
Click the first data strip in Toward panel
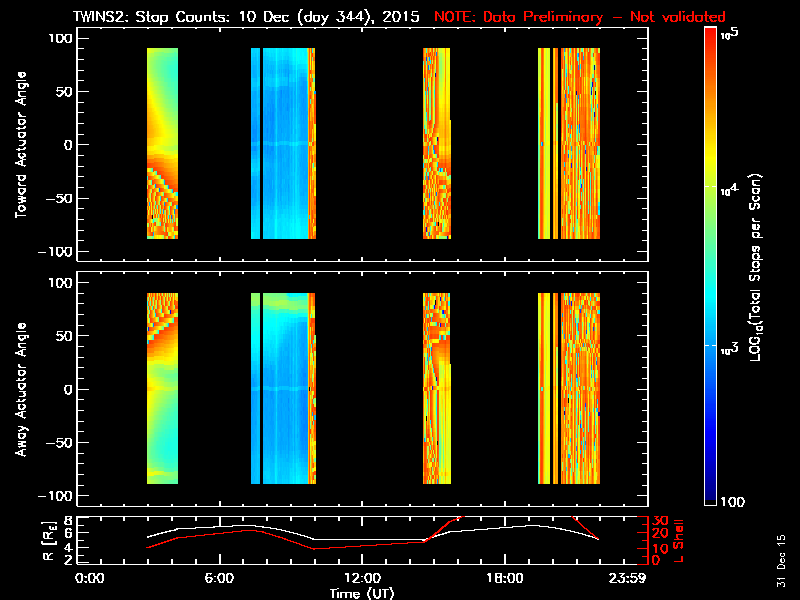pyautogui.click(x=162, y=144)
